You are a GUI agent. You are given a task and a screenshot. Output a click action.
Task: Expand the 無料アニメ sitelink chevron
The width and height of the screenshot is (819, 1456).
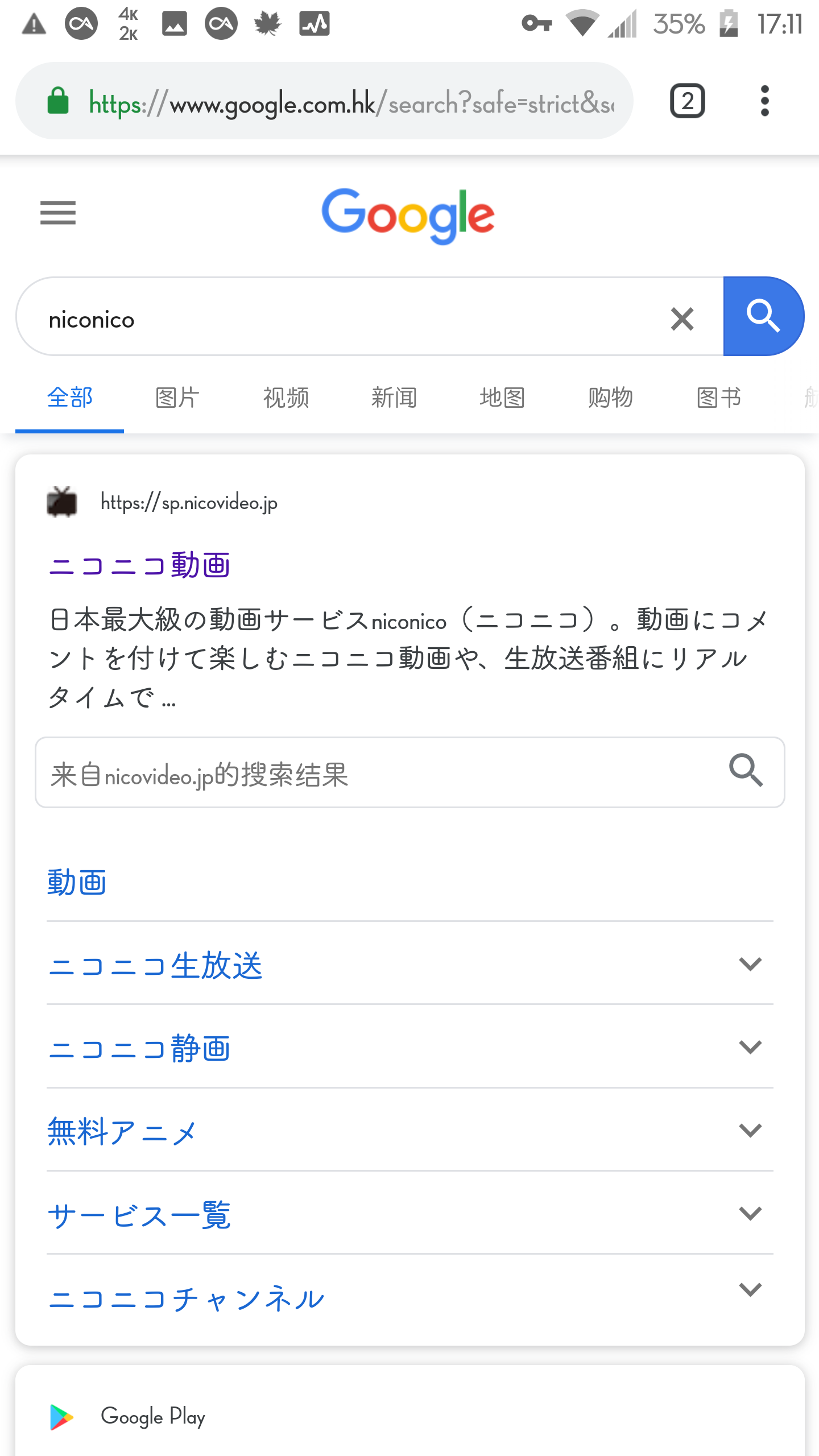click(750, 1130)
